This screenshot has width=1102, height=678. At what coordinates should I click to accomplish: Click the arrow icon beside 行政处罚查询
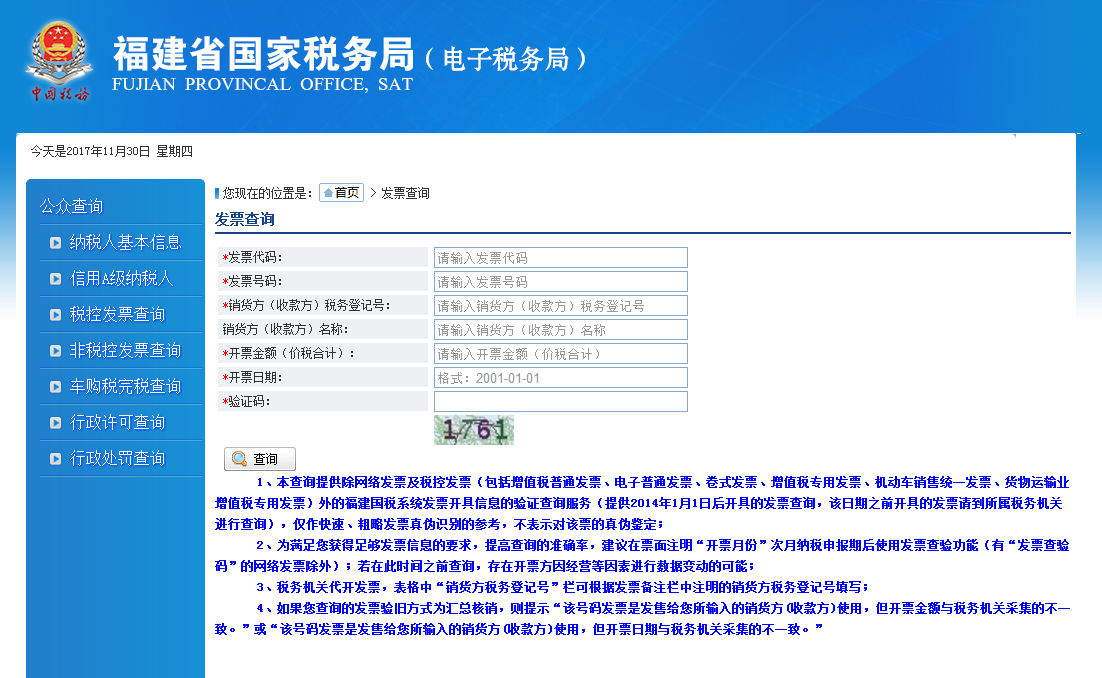coord(56,459)
